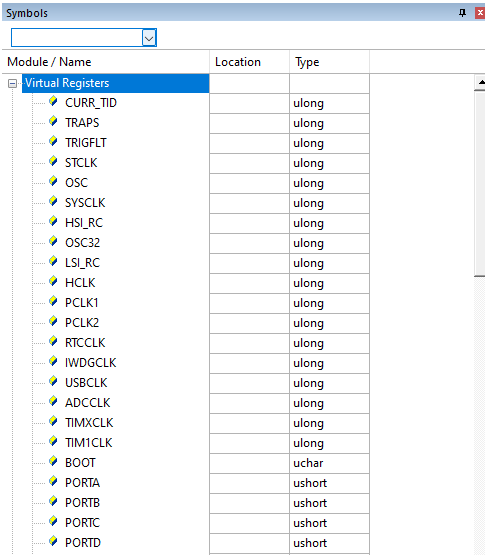The height and width of the screenshot is (555, 485).
Task: Select the PCLK1 symbol icon
Action: pyautogui.click(x=53, y=302)
